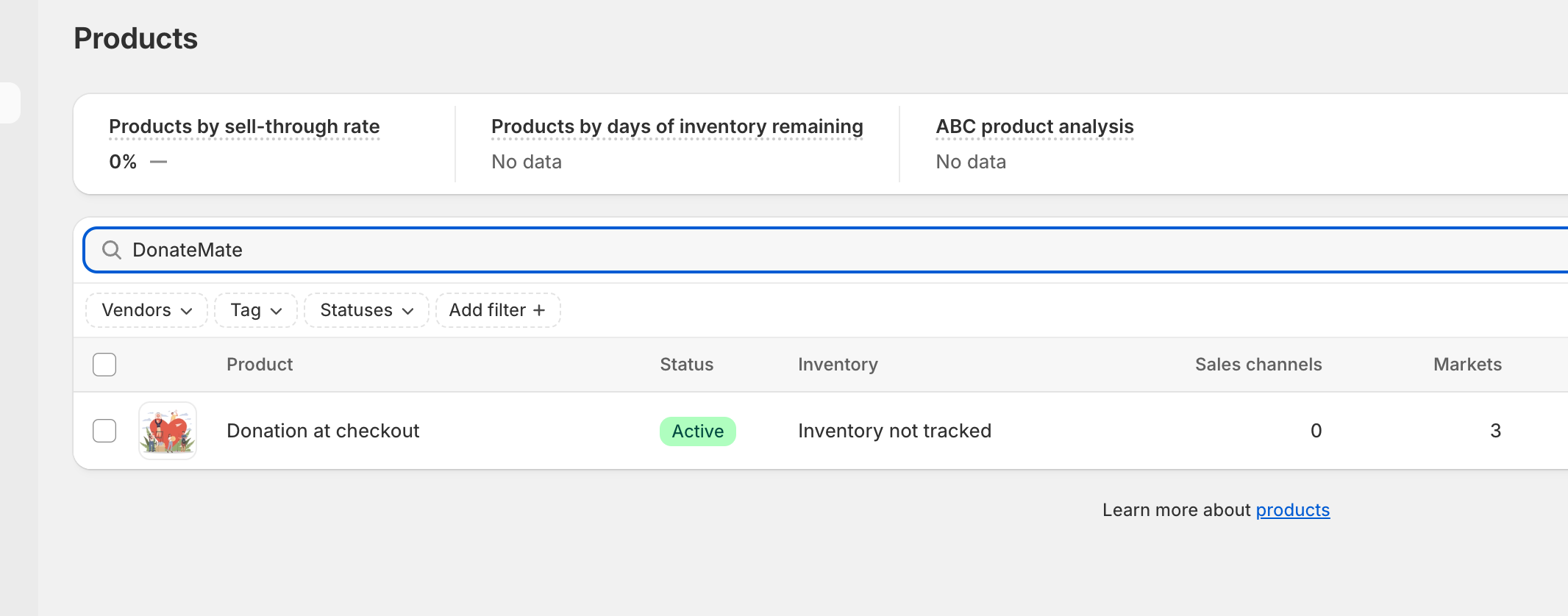The width and height of the screenshot is (1568, 616).
Task: Check the Donation at checkout row checkbox
Action: 104,431
